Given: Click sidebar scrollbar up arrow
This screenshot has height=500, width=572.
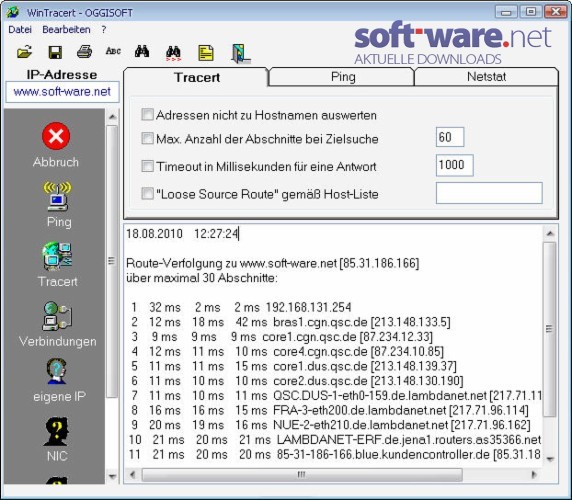Looking at the screenshot, I should click(x=112, y=117).
